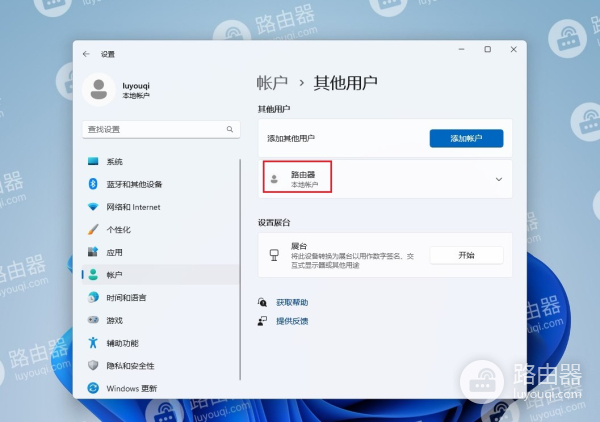Open 网络和 Internet category
The image size is (600, 422).
pos(161,207)
